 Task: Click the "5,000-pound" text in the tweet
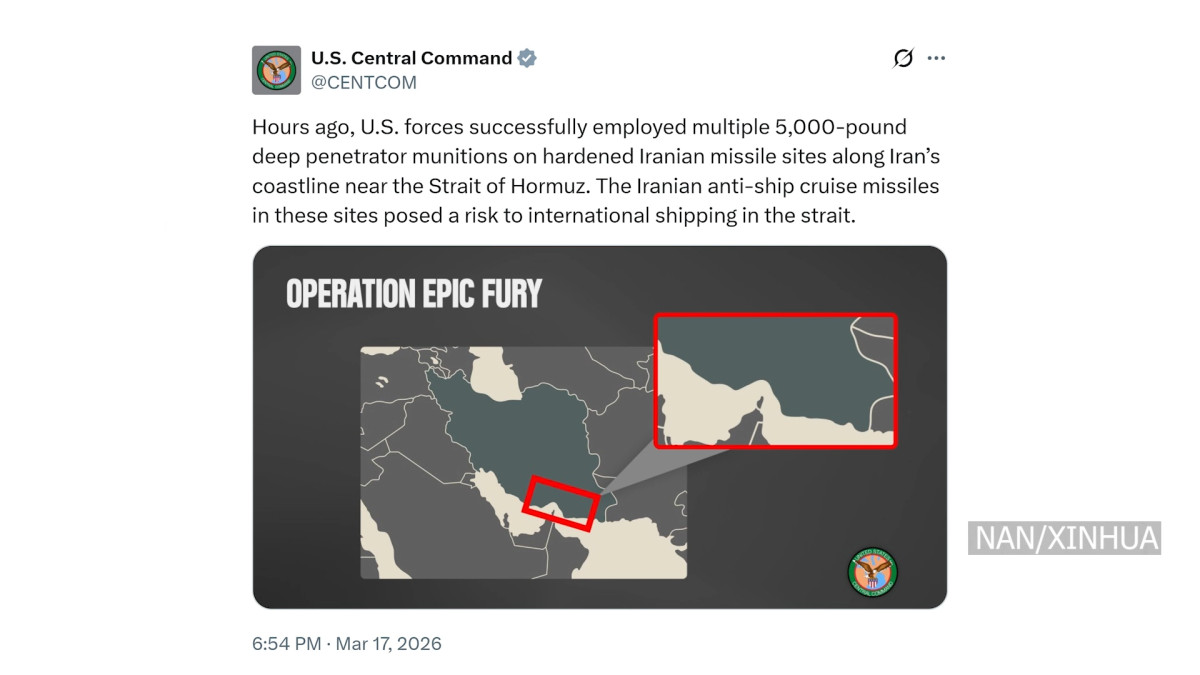[848, 128]
